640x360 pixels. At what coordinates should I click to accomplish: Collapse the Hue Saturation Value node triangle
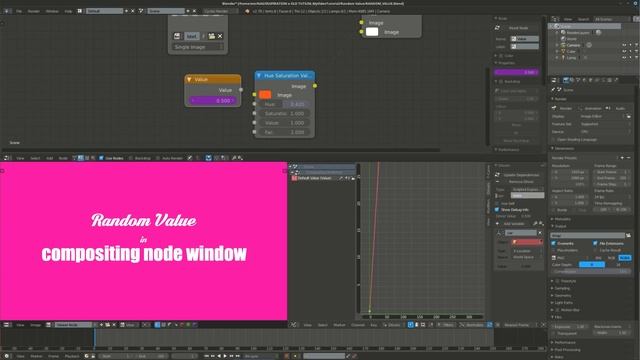pos(259,76)
